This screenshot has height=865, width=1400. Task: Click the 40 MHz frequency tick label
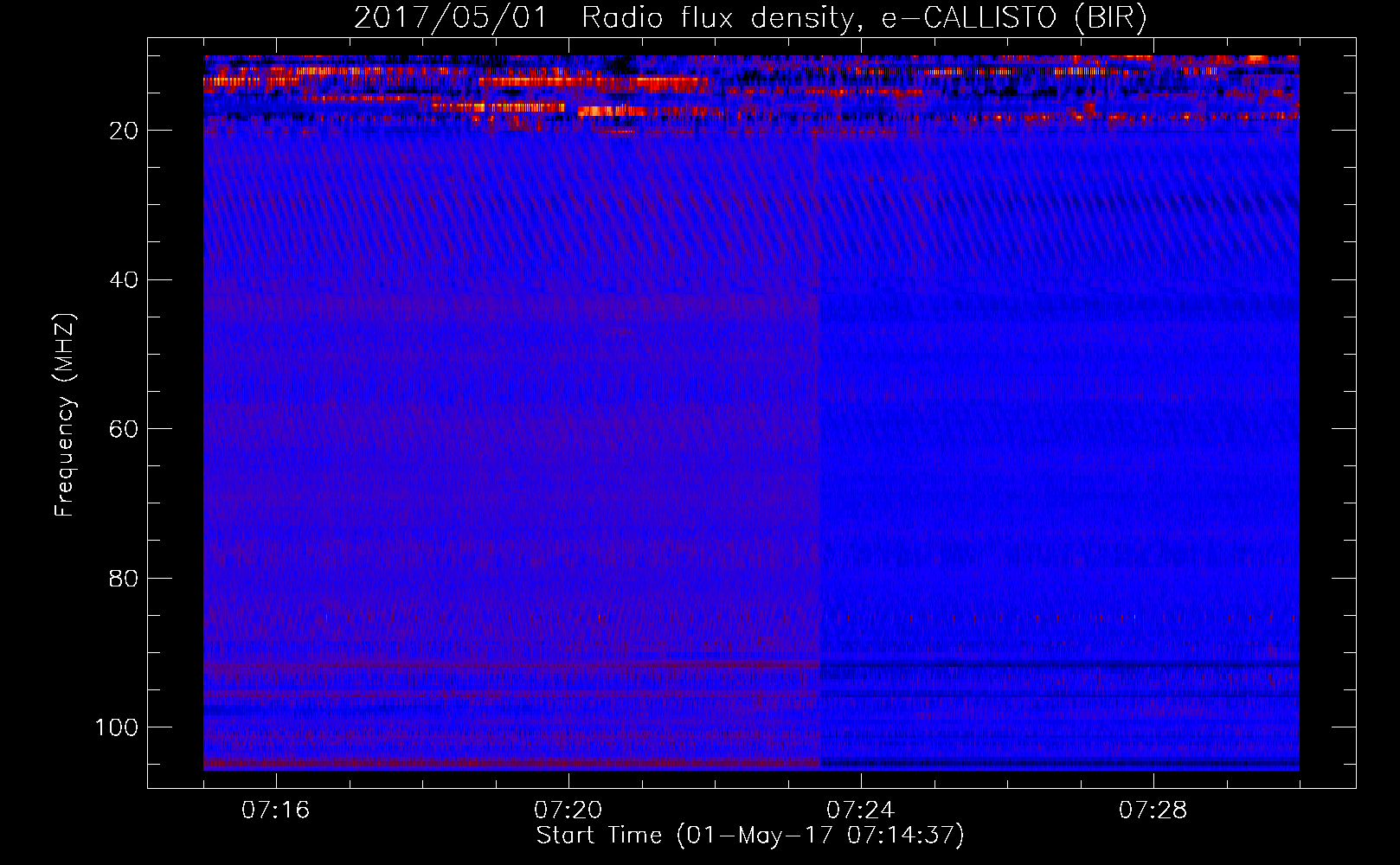[124, 280]
